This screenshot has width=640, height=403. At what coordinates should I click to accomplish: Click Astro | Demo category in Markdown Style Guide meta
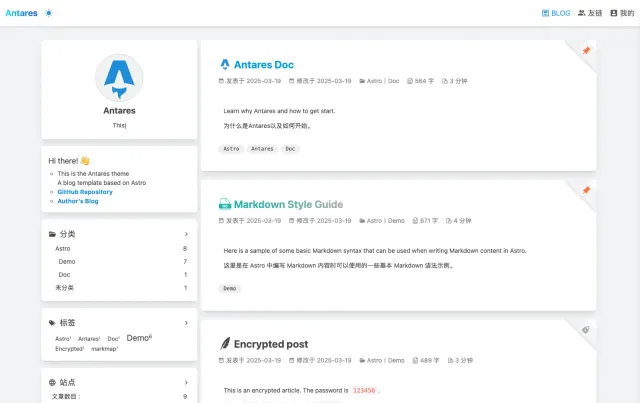pyautogui.click(x=386, y=220)
